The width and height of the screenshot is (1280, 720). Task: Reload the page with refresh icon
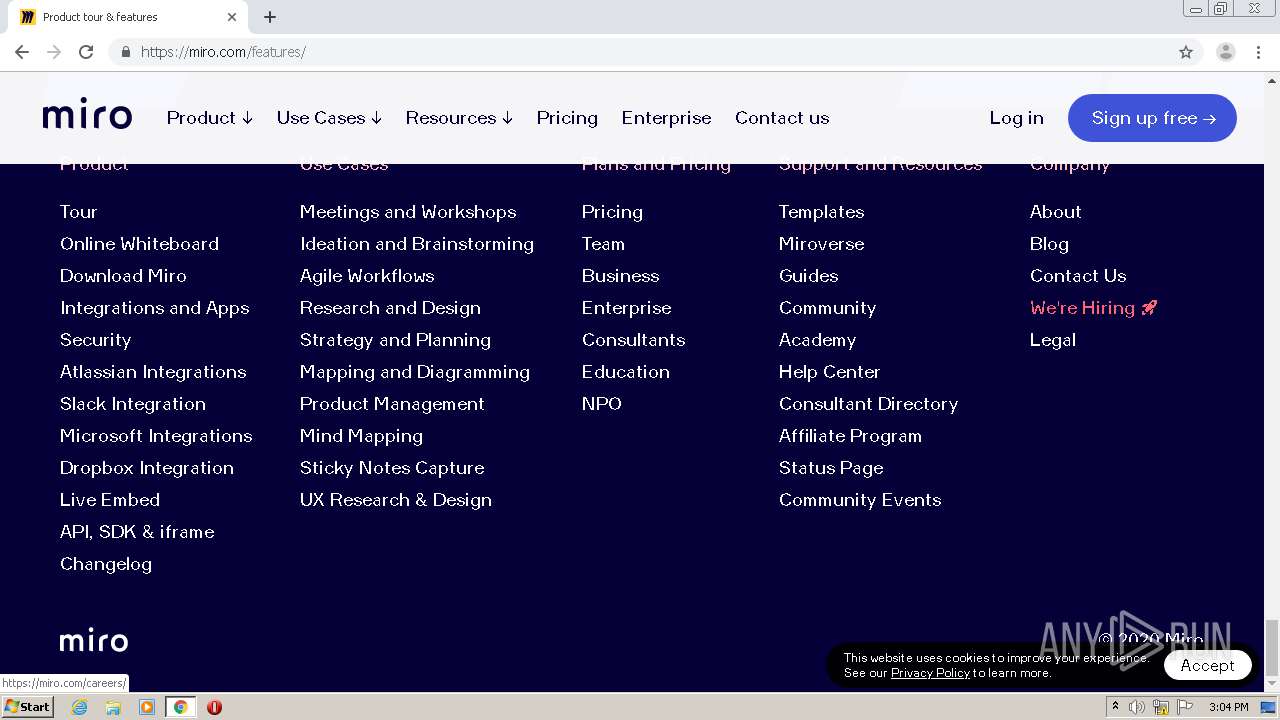click(x=86, y=52)
